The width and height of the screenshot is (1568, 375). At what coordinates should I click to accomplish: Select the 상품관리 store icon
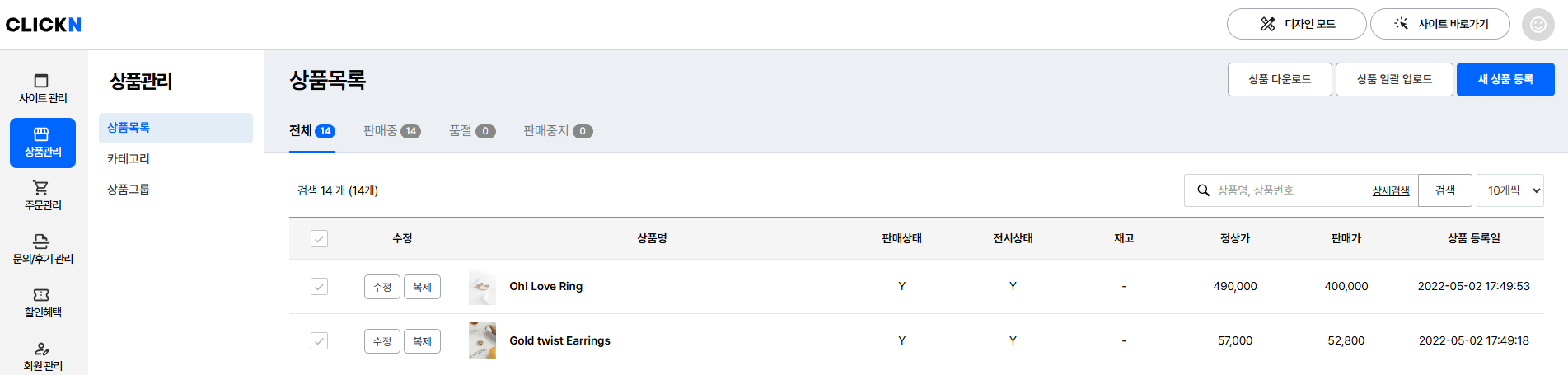pyautogui.click(x=42, y=135)
